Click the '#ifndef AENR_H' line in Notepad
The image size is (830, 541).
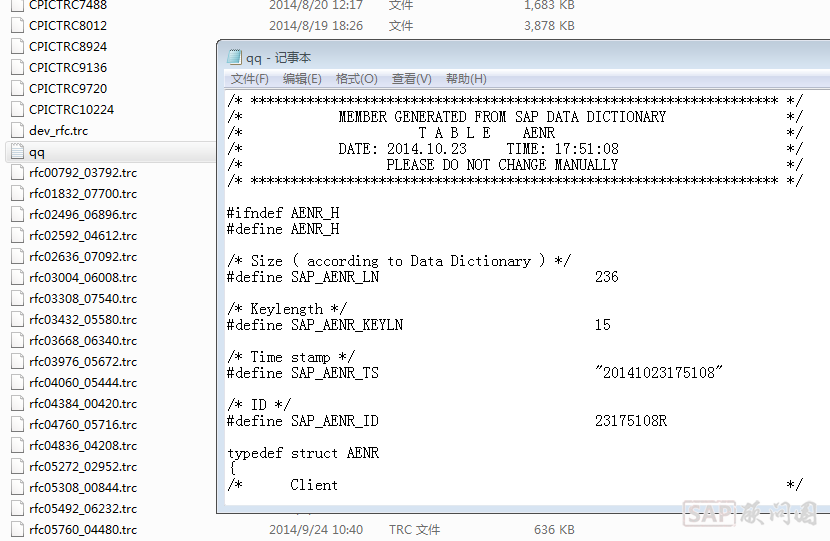tap(283, 213)
